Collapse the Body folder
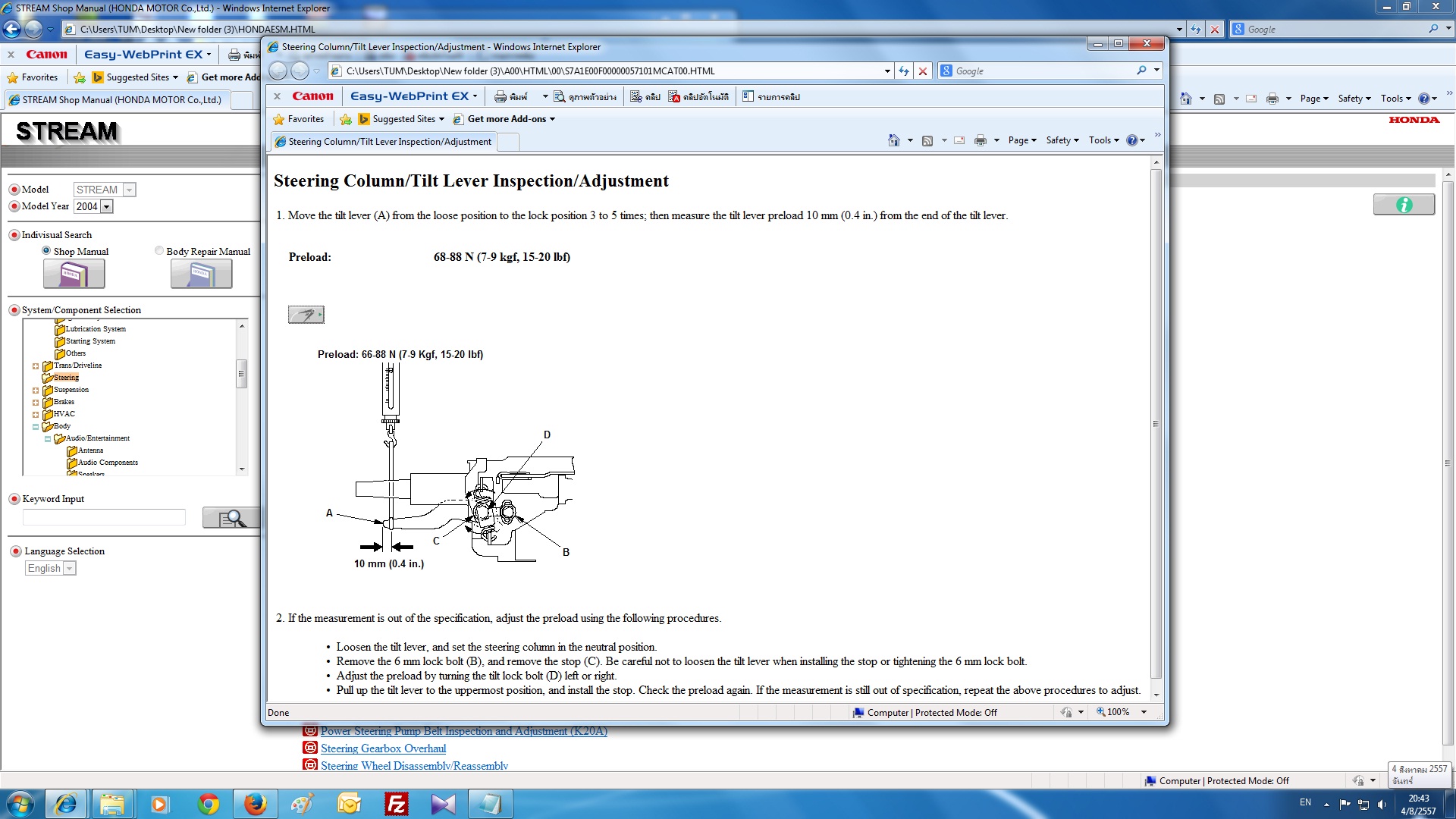 [x=36, y=426]
